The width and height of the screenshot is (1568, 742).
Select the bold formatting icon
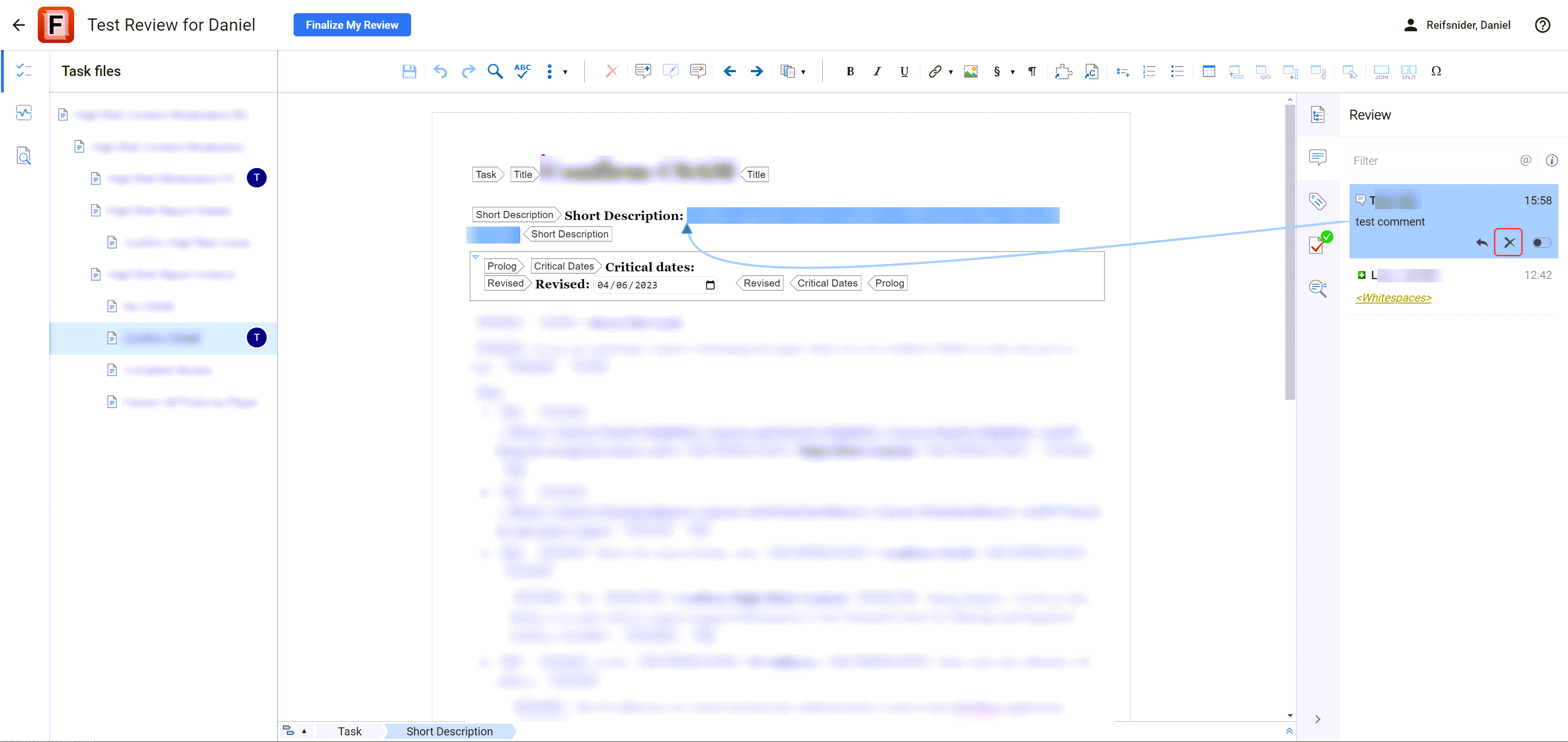pos(850,71)
